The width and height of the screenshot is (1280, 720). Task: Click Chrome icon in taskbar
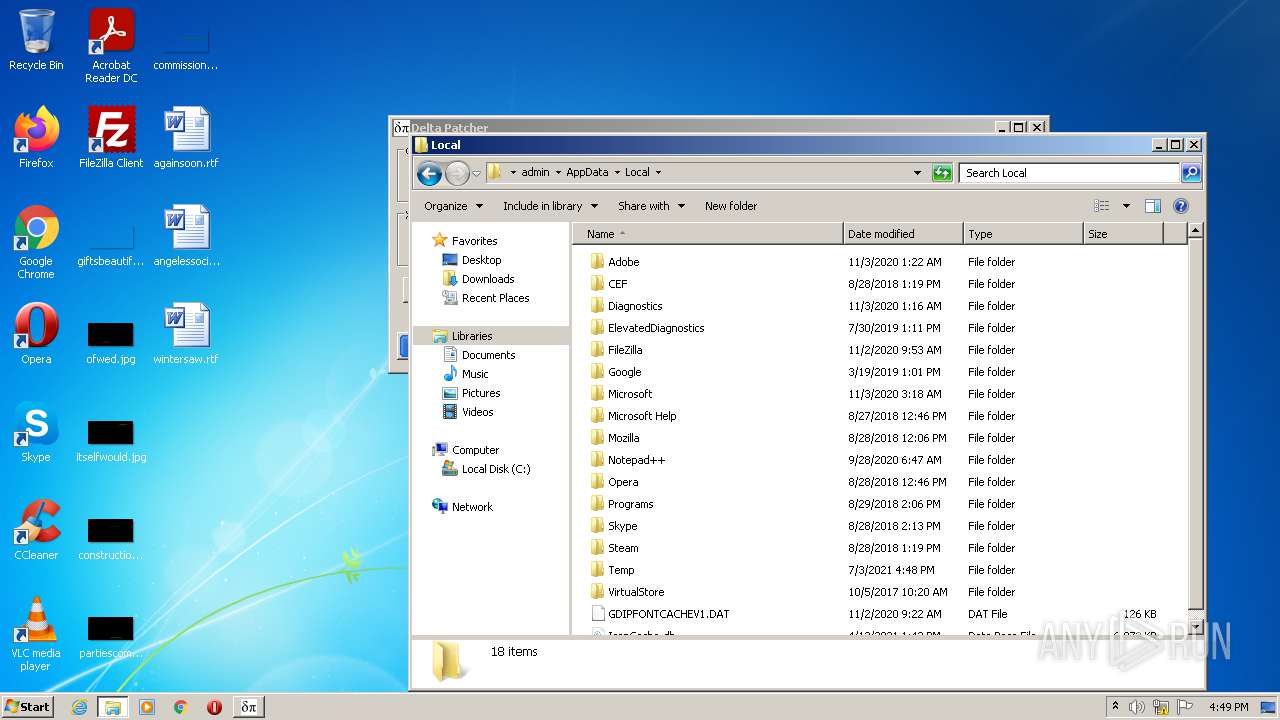point(181,707)
